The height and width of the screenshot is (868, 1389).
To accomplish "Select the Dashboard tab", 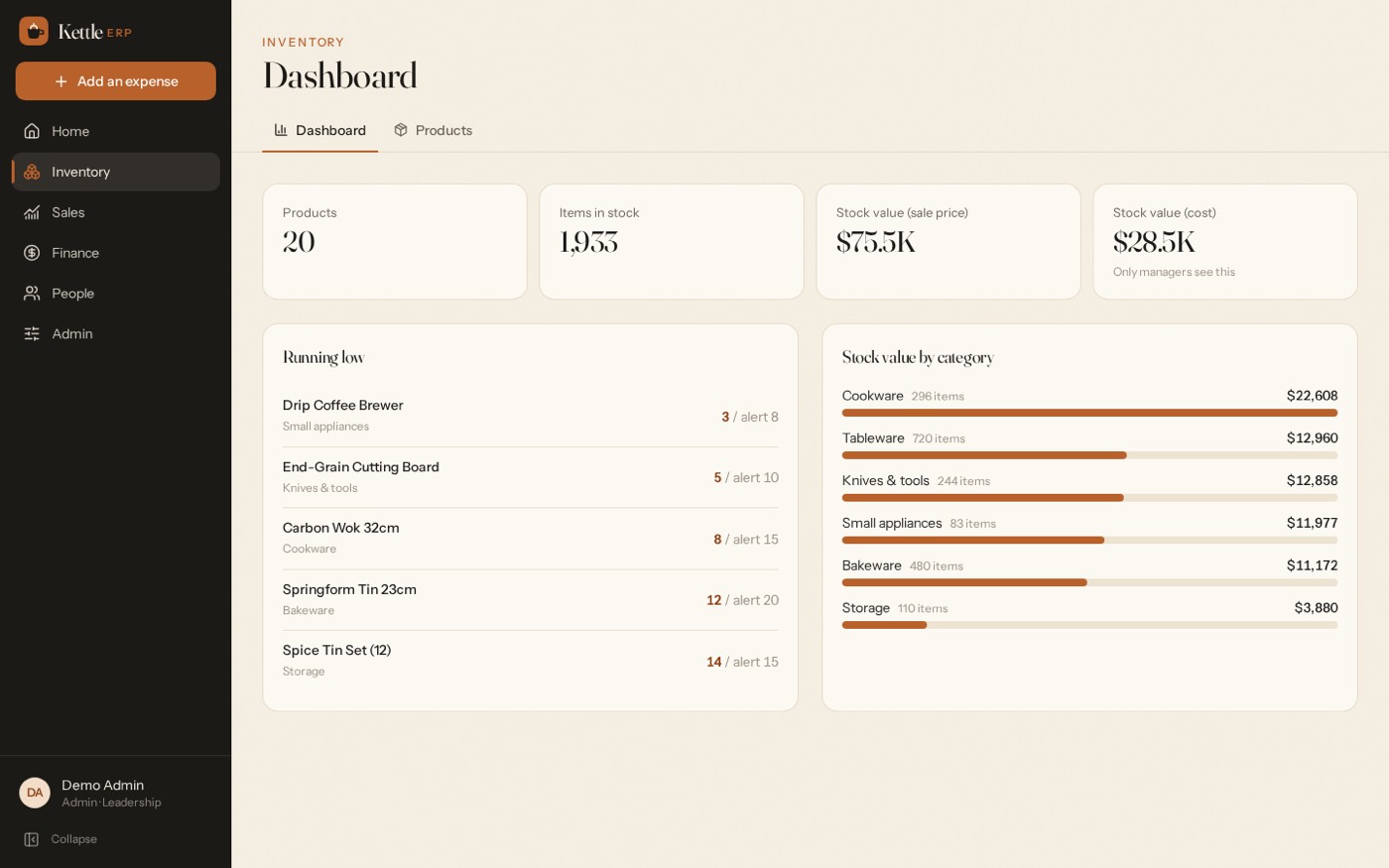I will point(319,130).
